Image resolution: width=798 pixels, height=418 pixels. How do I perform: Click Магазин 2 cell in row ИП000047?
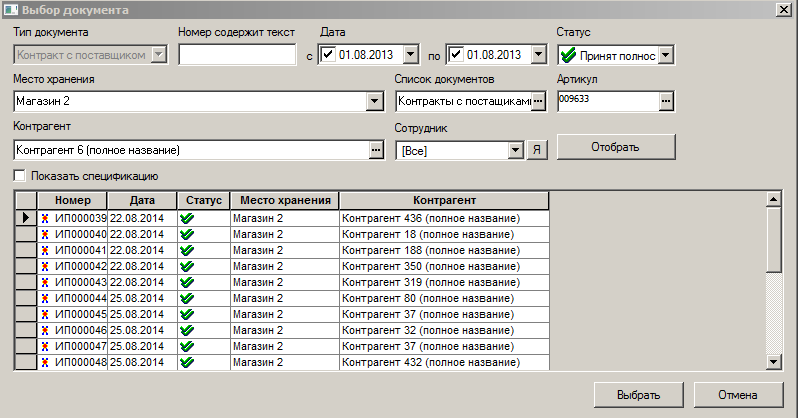285,347
